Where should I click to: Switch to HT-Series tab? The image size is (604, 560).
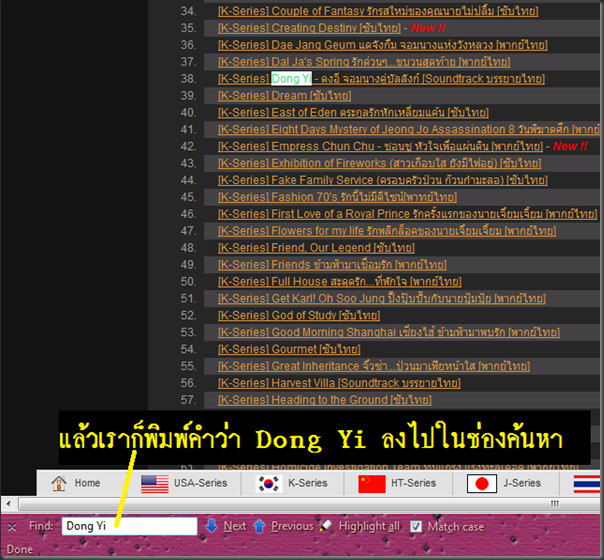[x=398, y=483]
